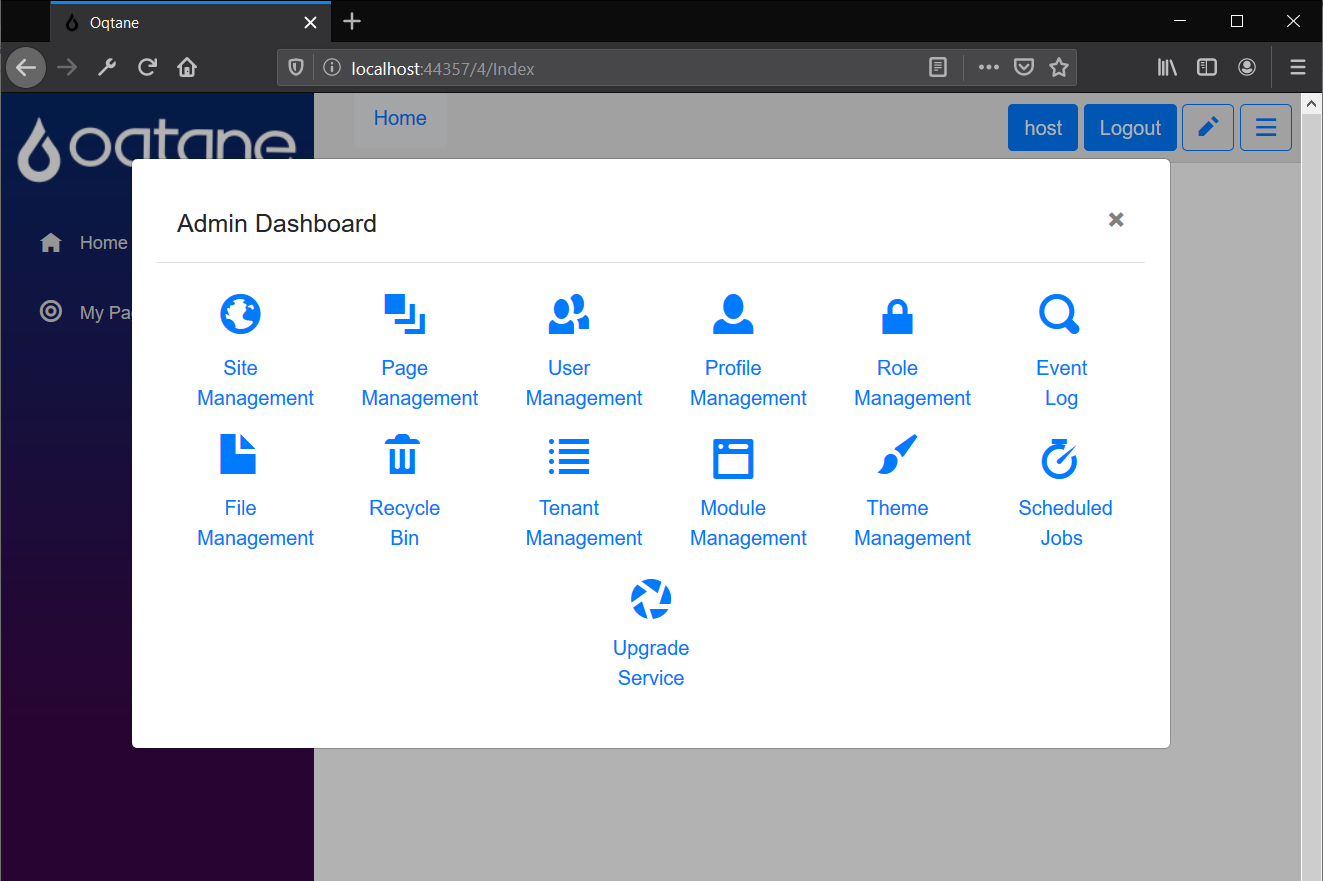
Task: Toggle edit mode with pencil button
Action: click(1207, 128)
